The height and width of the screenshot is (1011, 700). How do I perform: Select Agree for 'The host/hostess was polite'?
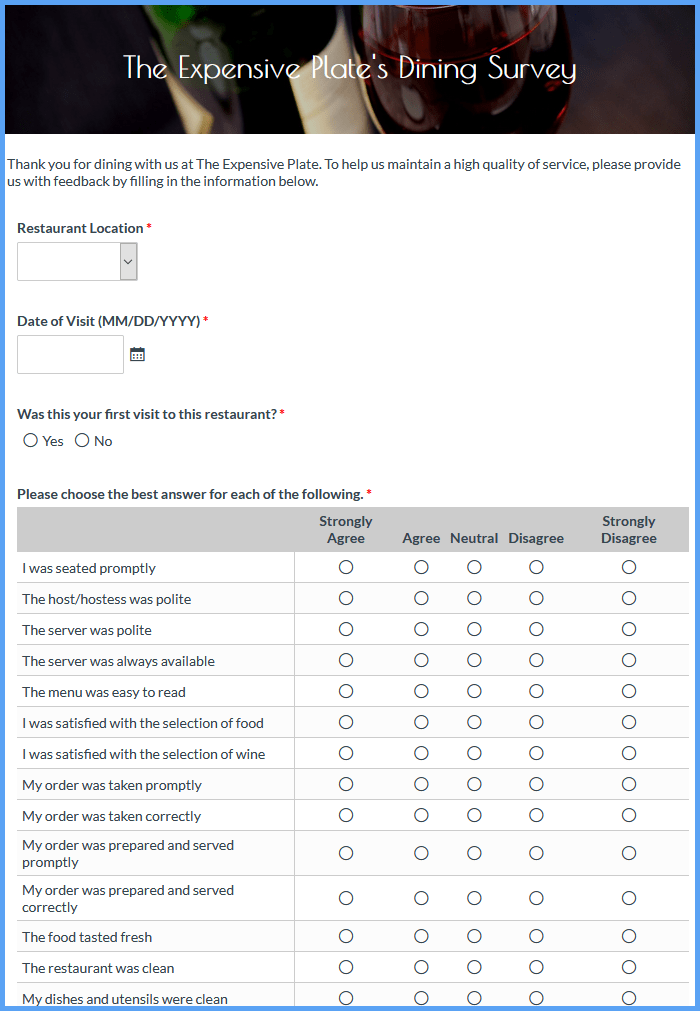point(421,598)
